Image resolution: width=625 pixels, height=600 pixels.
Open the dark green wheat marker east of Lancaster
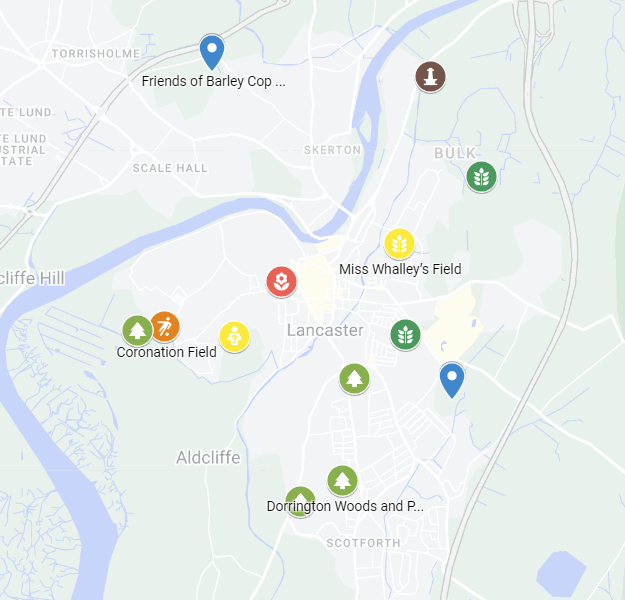pos(405,335)
